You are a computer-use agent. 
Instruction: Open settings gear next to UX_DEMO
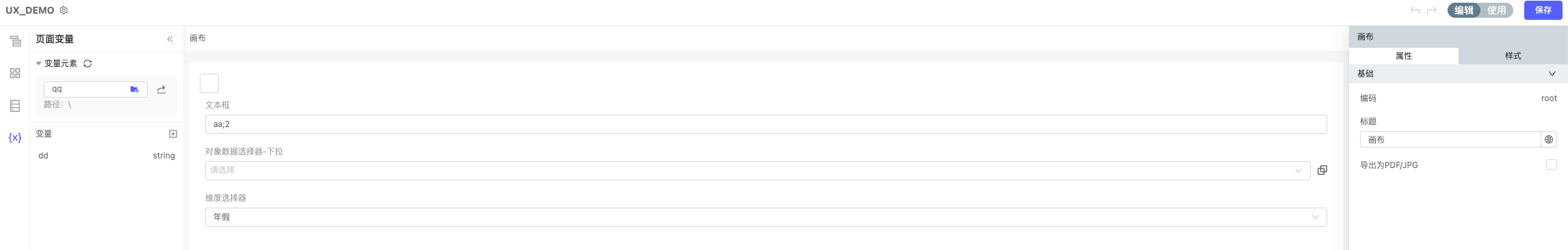coord(64,10)
